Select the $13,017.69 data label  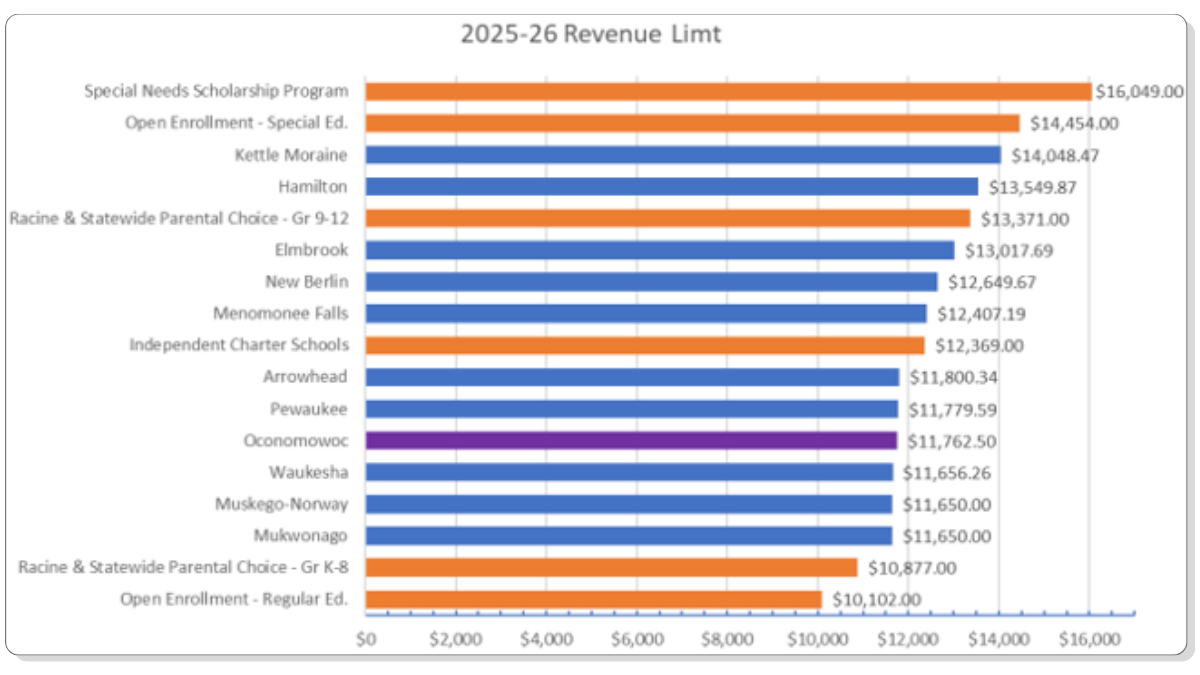click(x=1007, y=250)
